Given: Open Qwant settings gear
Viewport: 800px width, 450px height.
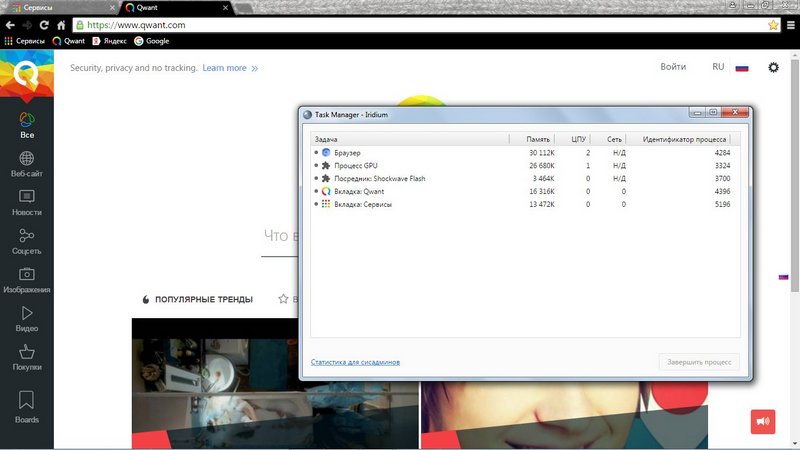Looking at the screenshot, I should (x=773, y=67).
